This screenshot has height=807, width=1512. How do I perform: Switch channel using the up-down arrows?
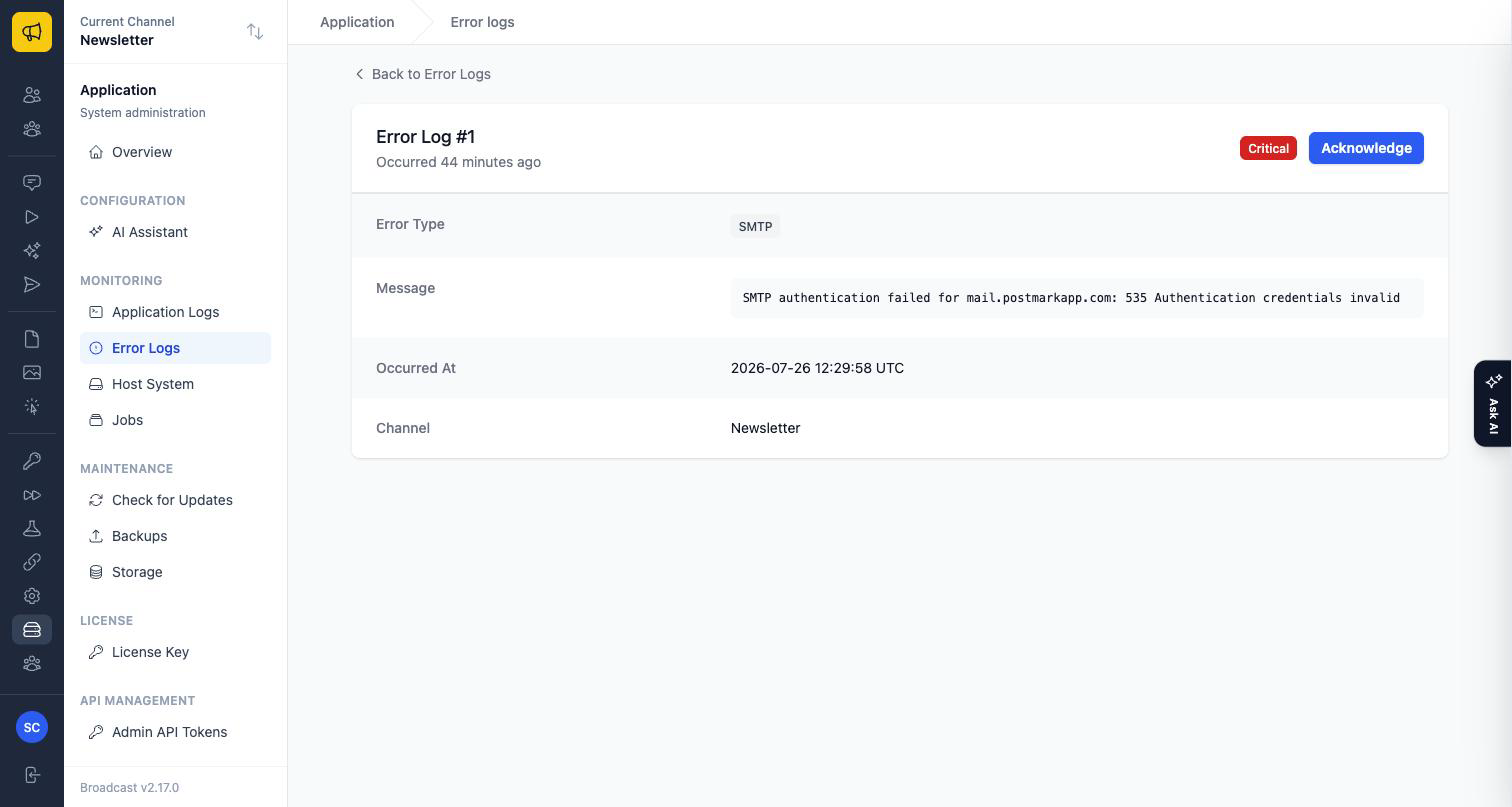pyautogui.click(x=255, y=32)
